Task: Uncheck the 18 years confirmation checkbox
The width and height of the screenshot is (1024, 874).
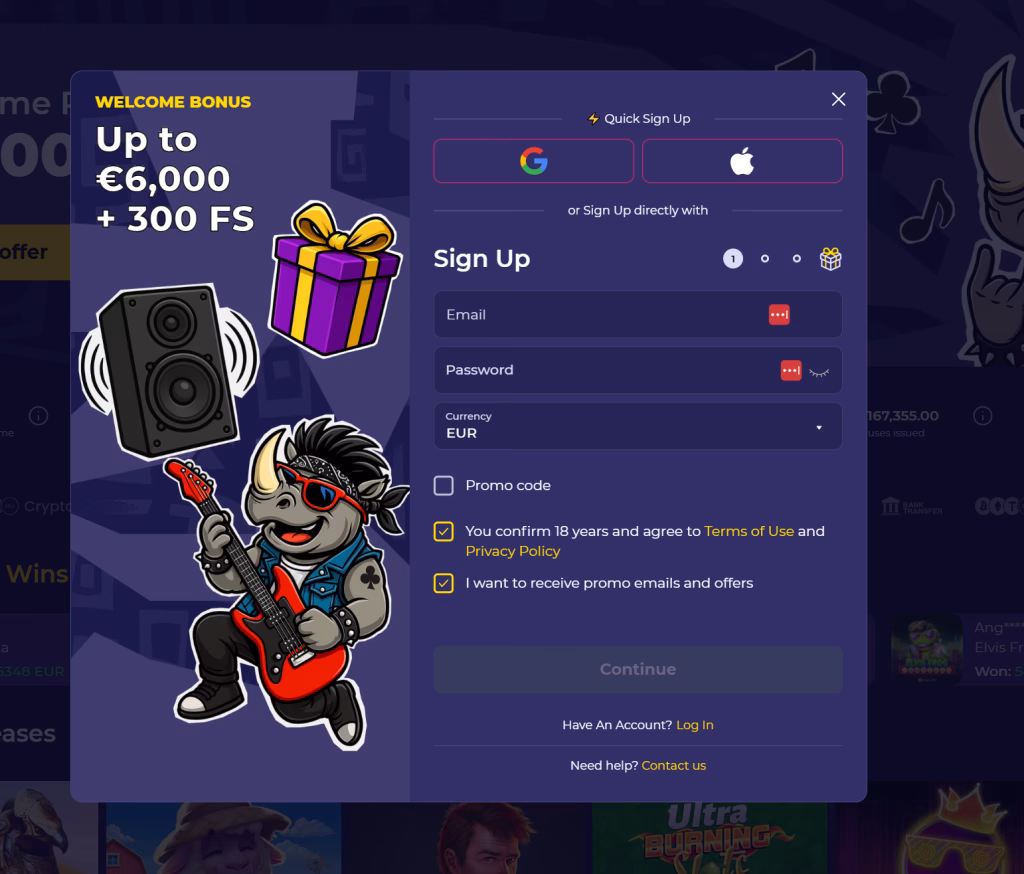Action: (x=443, y=531)
